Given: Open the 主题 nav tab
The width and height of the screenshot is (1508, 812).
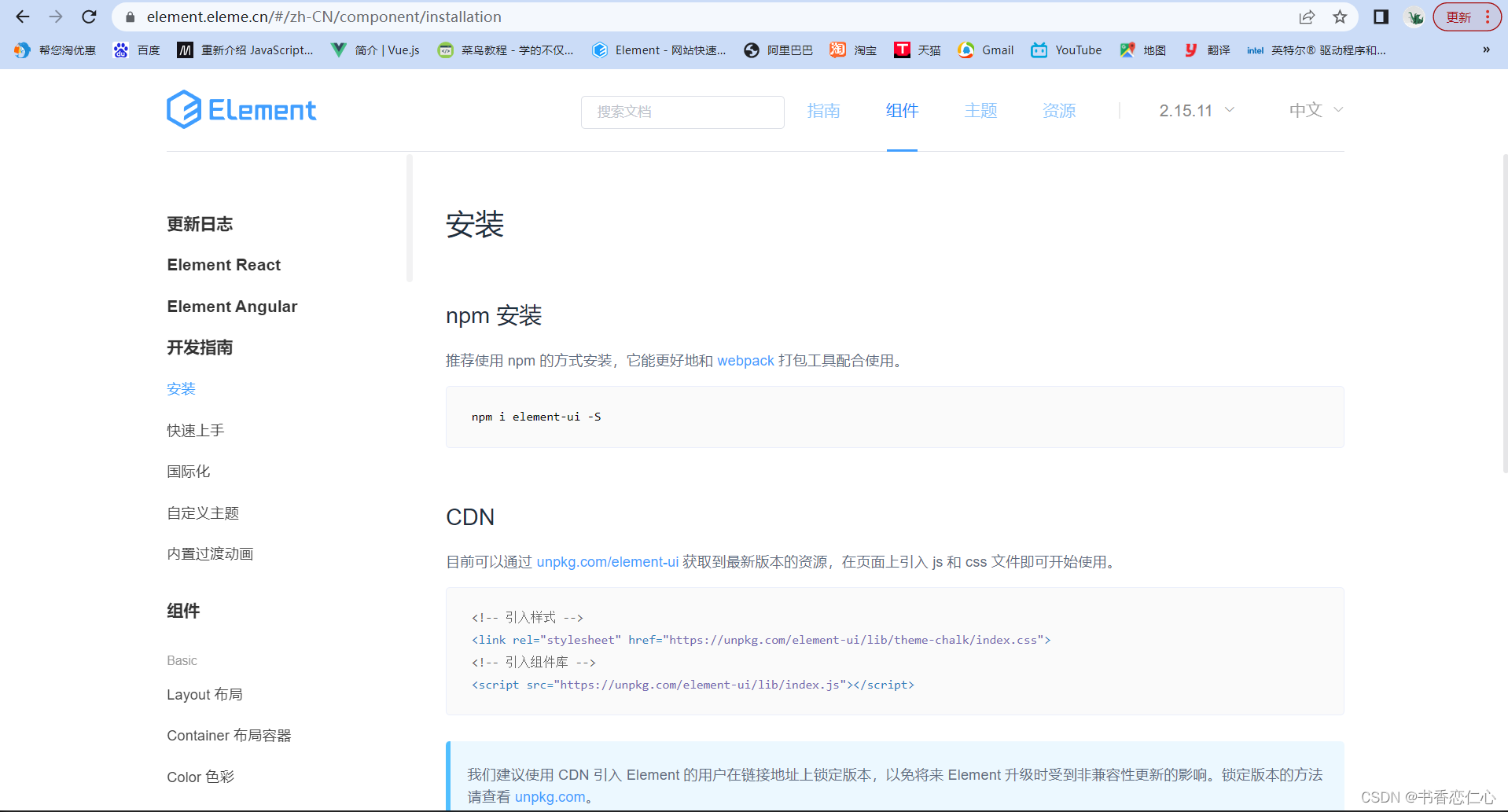Looking at the screenshot, I should coord(980,111).
